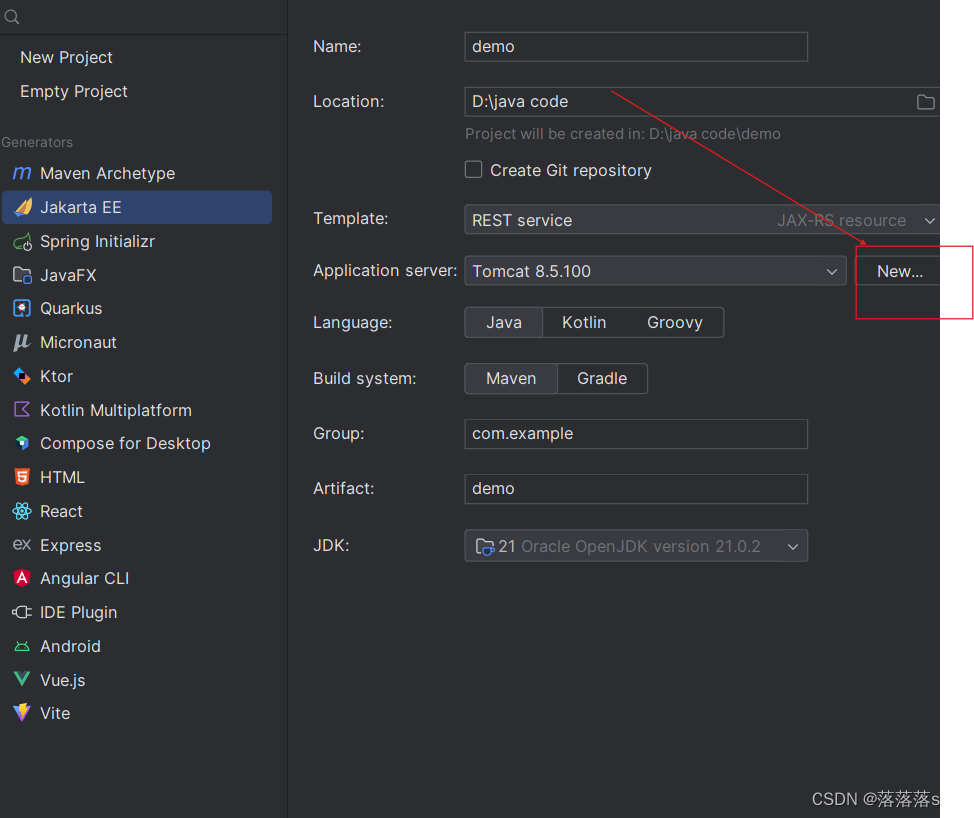
Task: Enable Create Git repository checkbox
Action: pyautogui.click(x=473, y=170)
